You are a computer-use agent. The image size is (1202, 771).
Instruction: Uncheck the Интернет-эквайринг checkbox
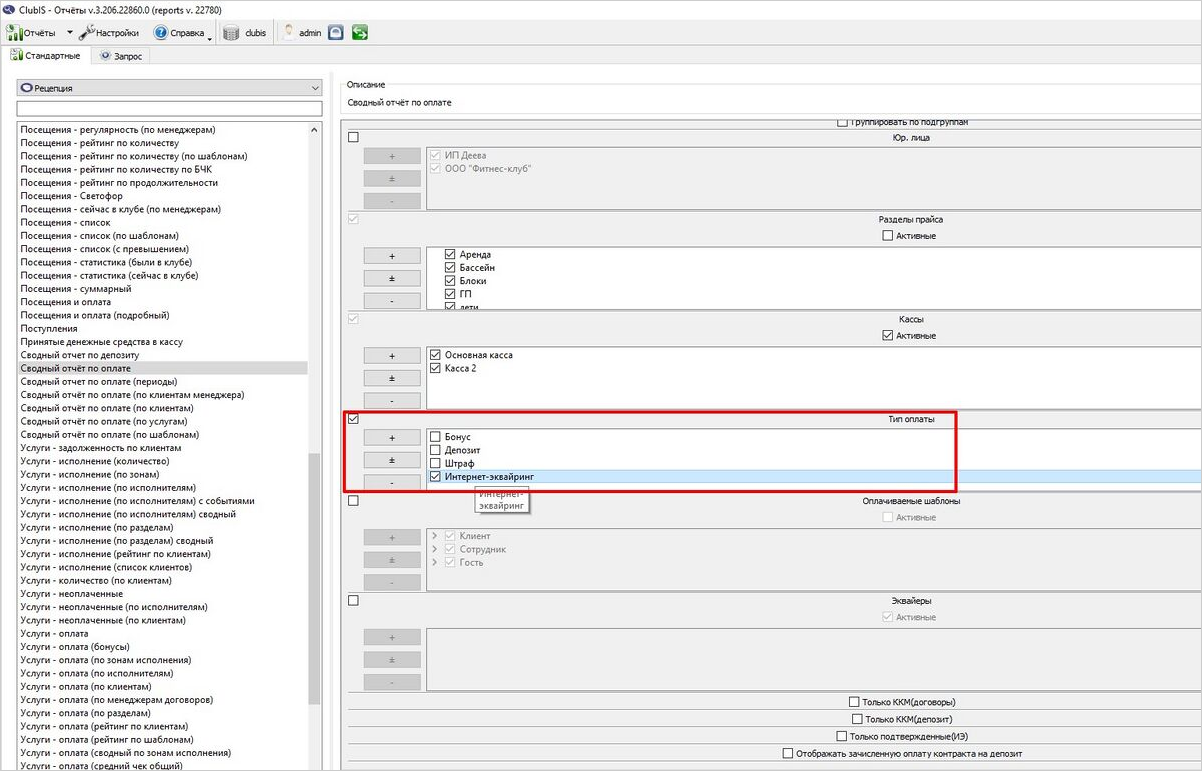pos(435,477)
